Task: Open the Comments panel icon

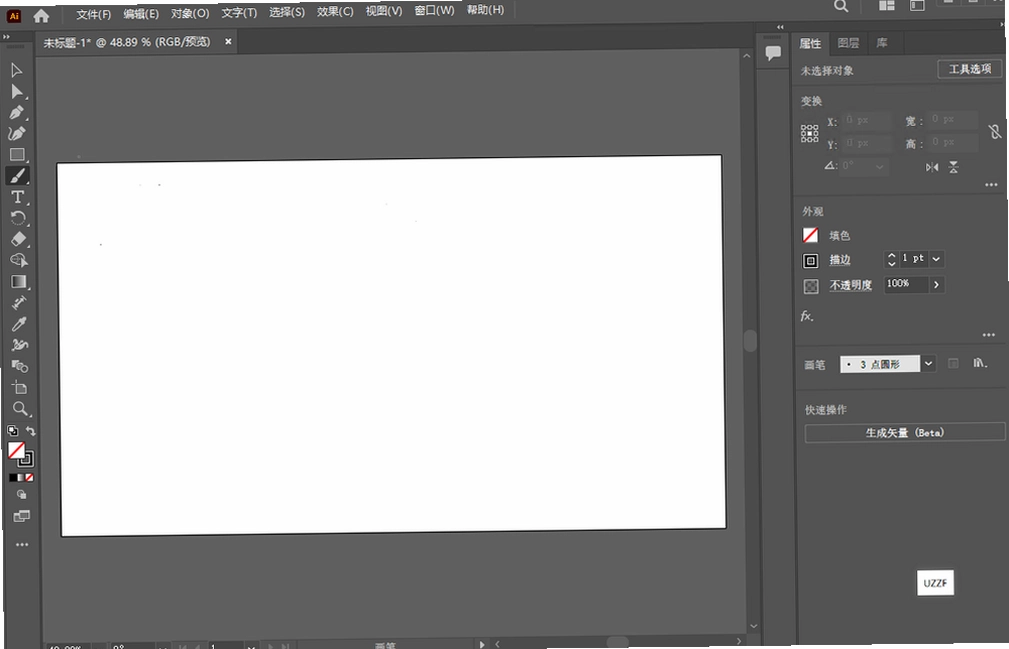Action: click(x=773, y=53)
